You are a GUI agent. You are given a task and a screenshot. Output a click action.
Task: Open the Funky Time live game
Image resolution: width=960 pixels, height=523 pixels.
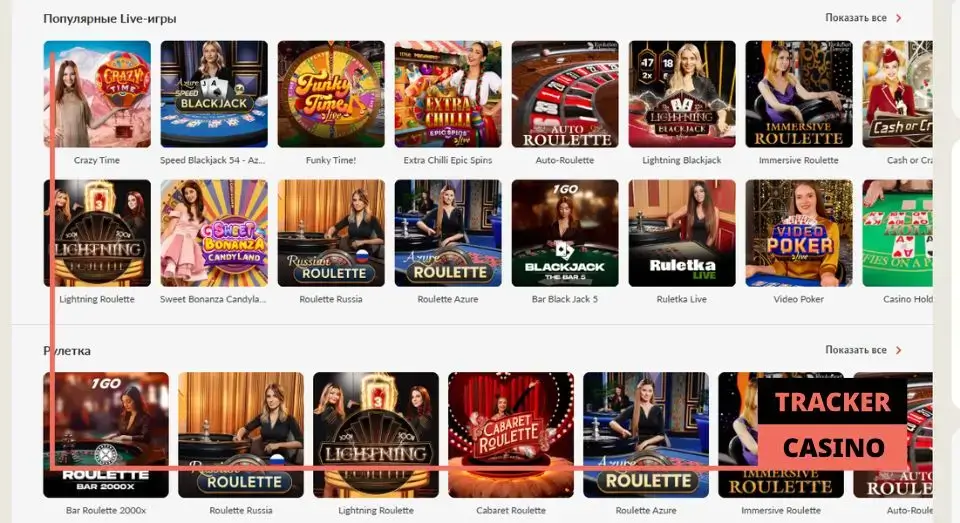[331, 94]
